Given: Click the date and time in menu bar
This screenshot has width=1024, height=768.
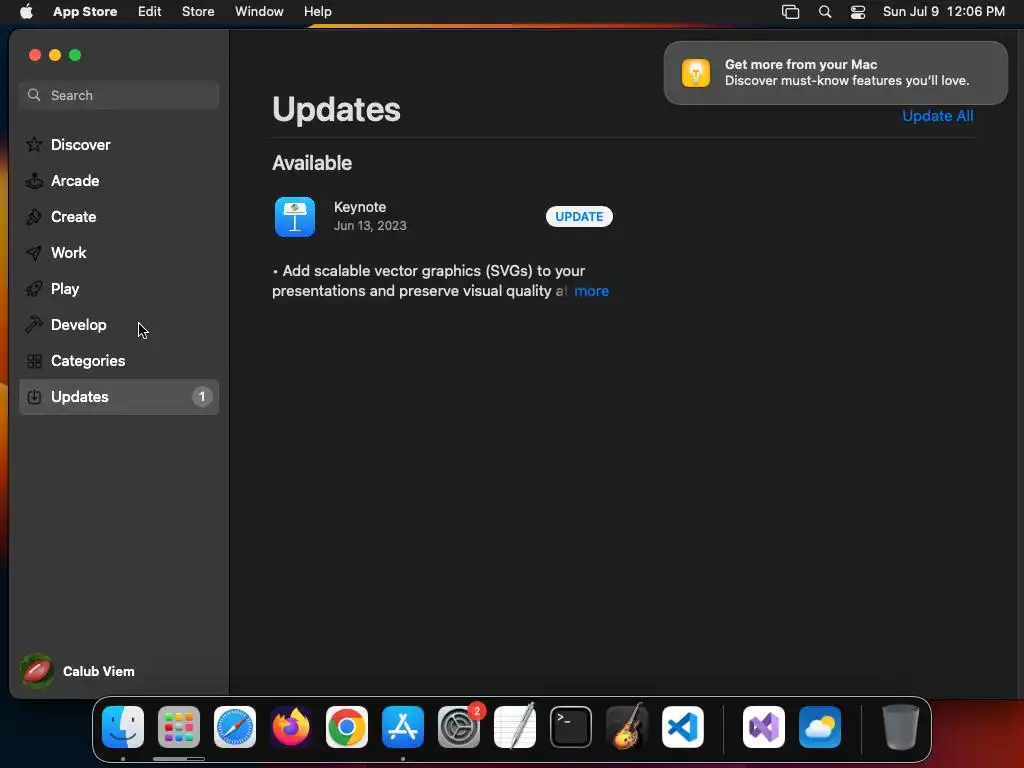Looking at the screenshot, I should 944,11.
